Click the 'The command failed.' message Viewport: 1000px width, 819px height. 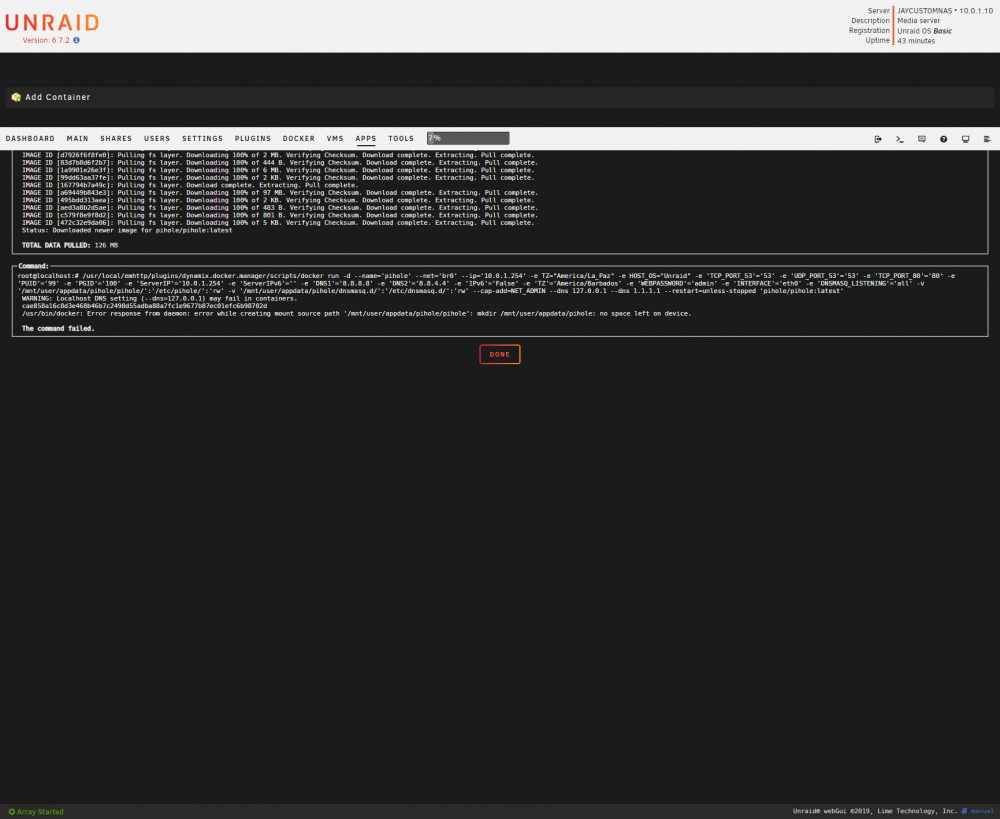pos(58,328)
